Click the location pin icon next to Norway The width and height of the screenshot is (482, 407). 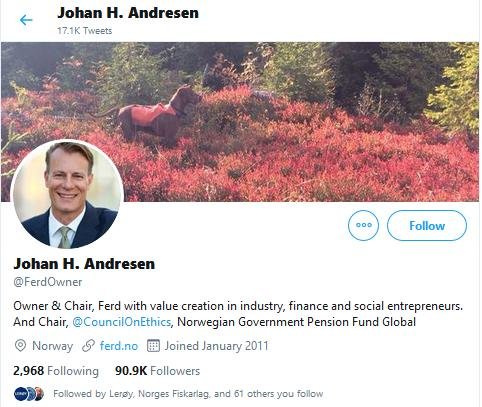pos(20,346)
